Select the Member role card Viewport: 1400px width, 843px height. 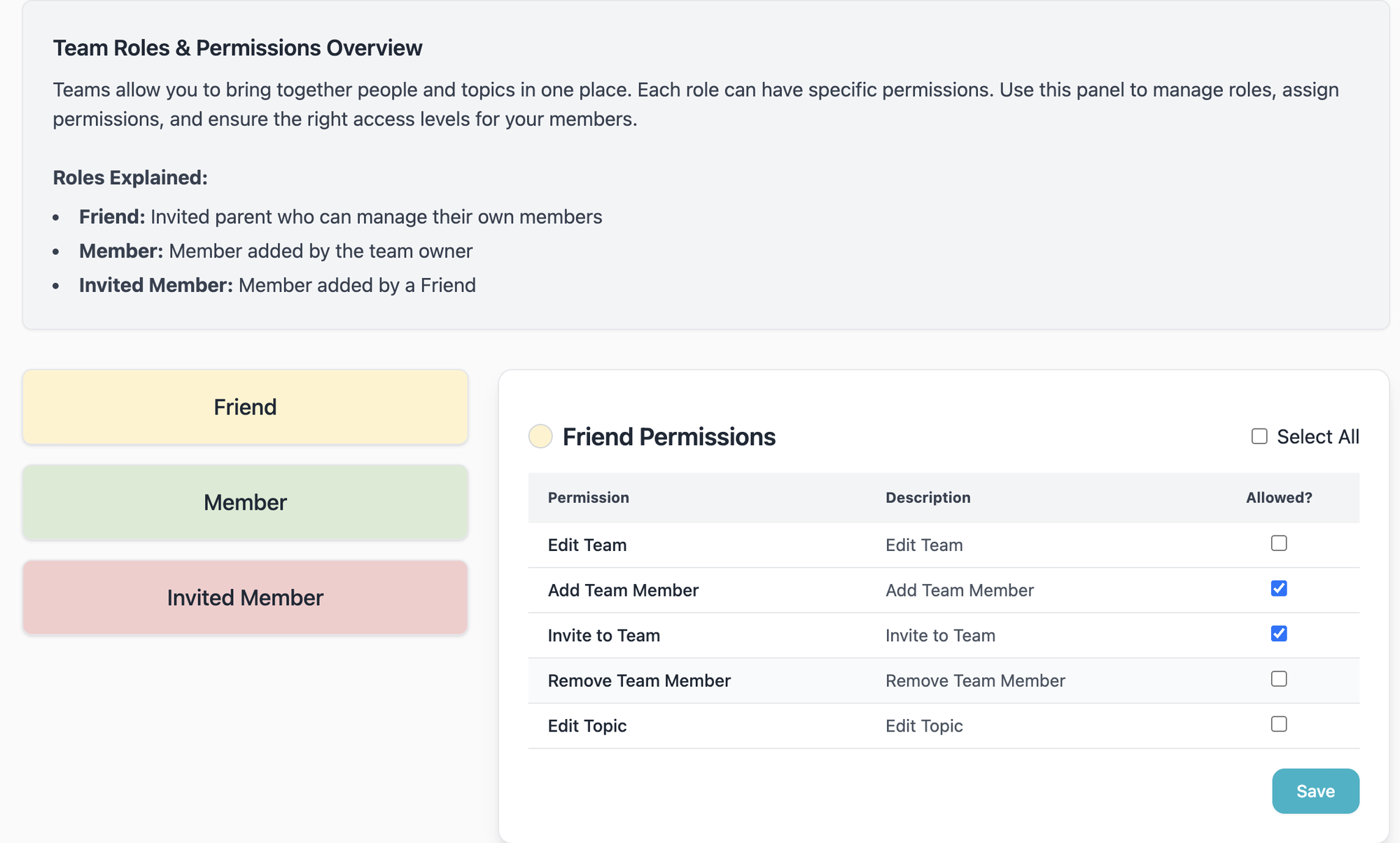pyautogui.click(x=245, y=502)
